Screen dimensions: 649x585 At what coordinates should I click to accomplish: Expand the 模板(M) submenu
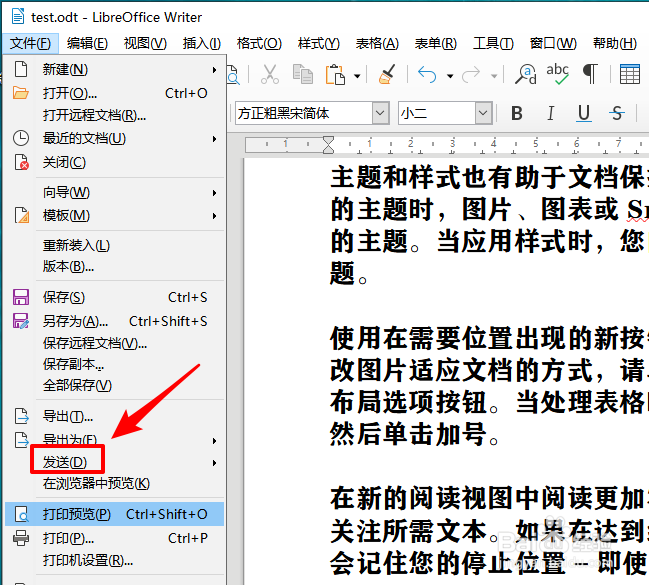(x=214, y=216)
